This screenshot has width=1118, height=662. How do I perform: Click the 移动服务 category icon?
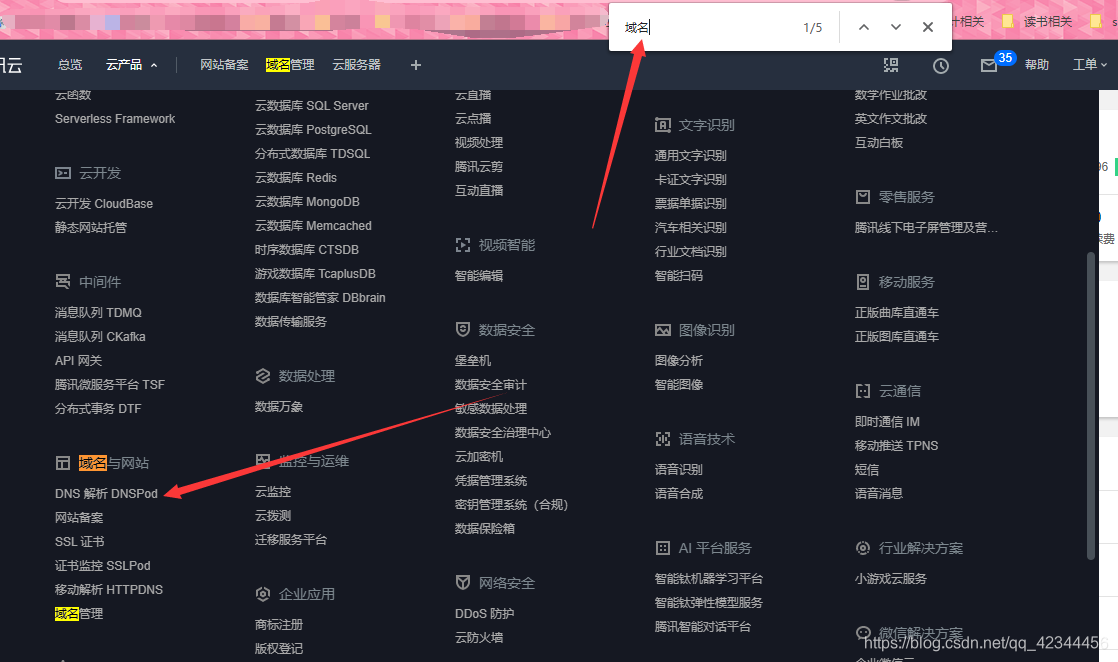(x=863, y=282)
